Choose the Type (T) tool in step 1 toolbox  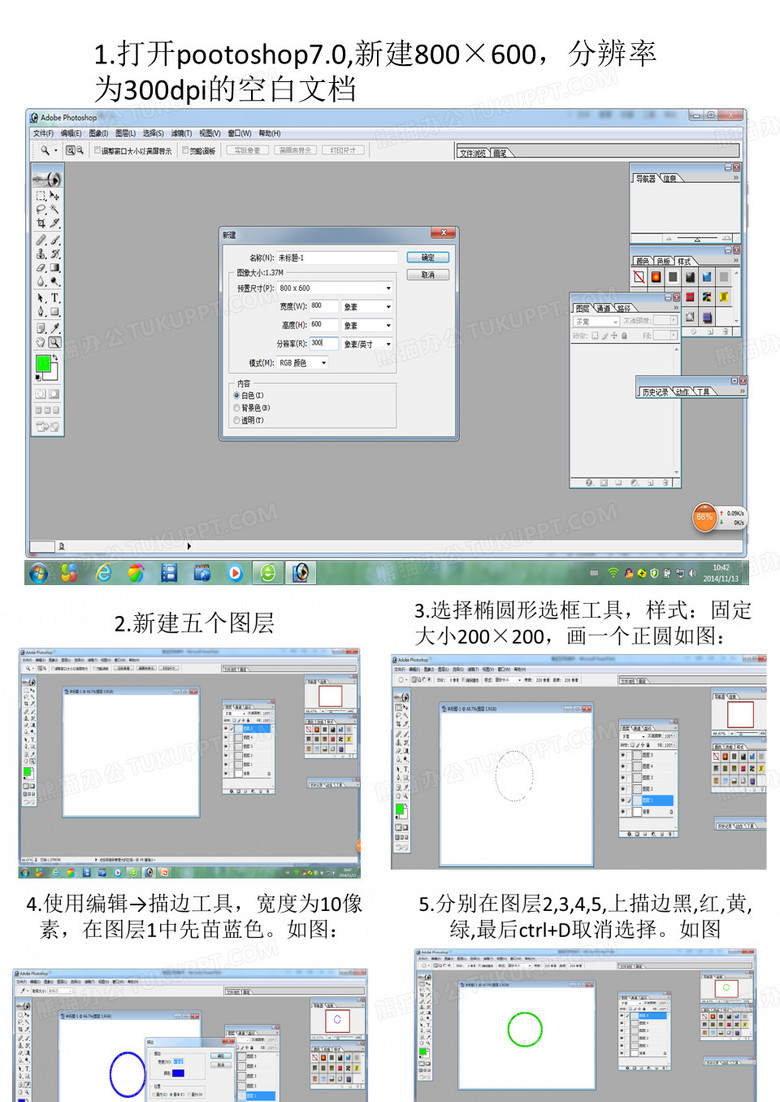point(55,298)
